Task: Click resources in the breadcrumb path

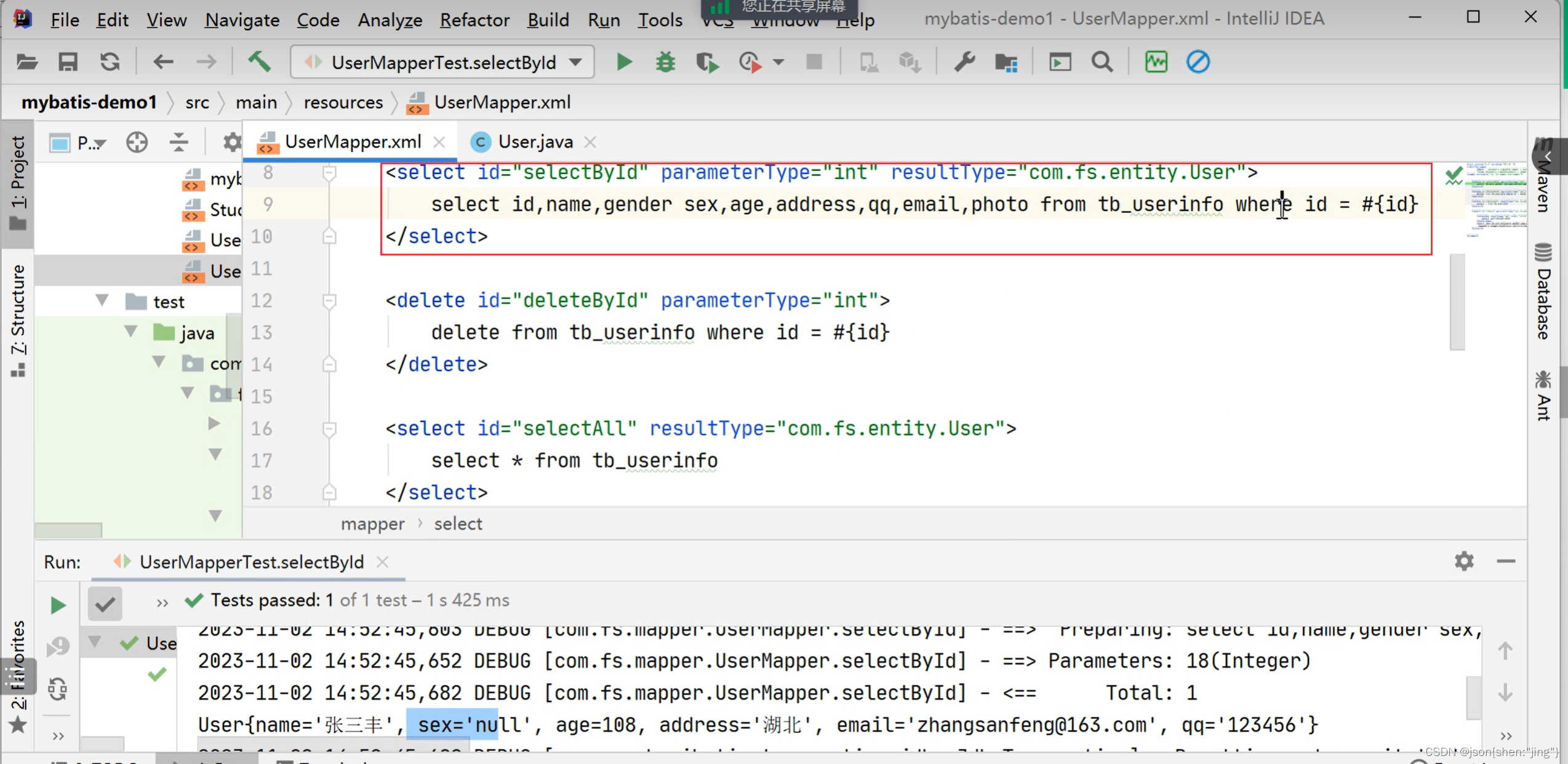Action: click(343, 102)
